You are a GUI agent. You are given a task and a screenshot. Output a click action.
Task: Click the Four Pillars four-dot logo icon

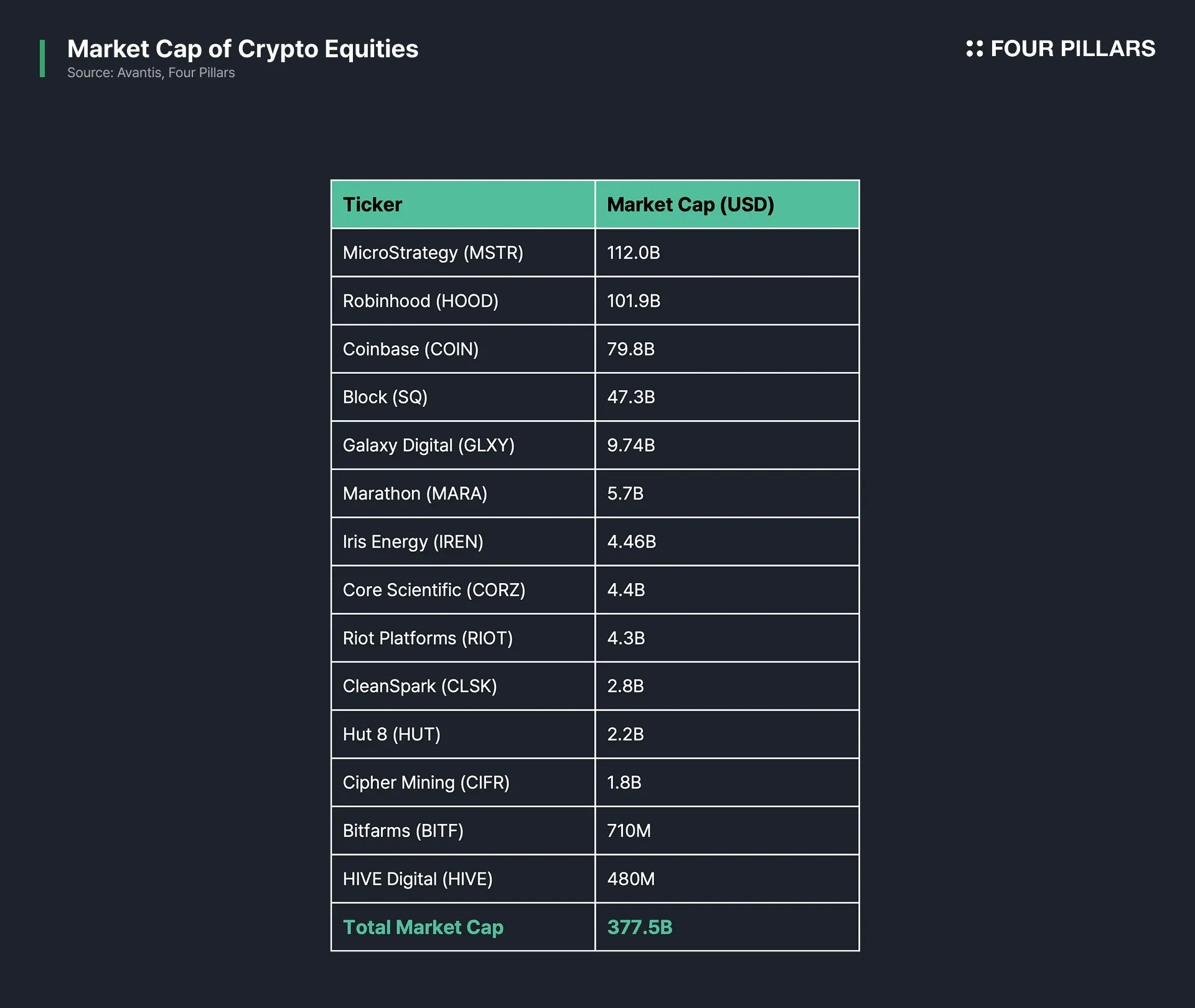pyautogui.click(x=974, y=49)
